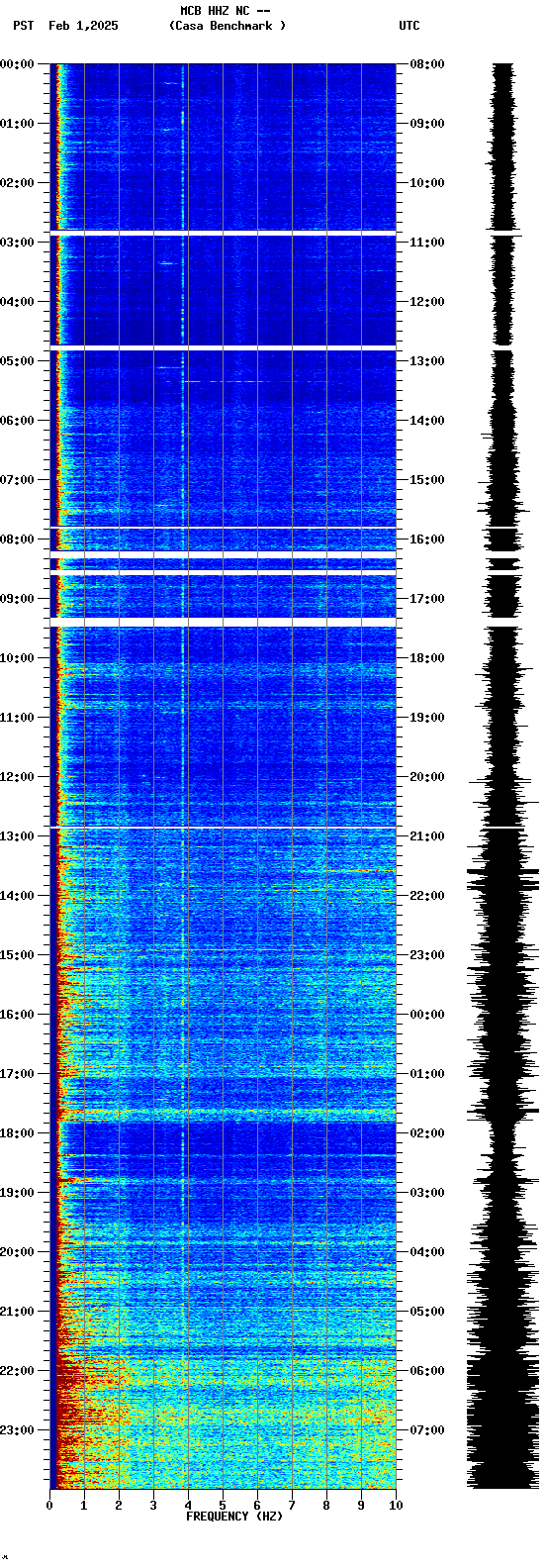Click the PST axis "13:00" time label
The width and height of the screenshot is (546, 1568).
(x=17, y=836)
